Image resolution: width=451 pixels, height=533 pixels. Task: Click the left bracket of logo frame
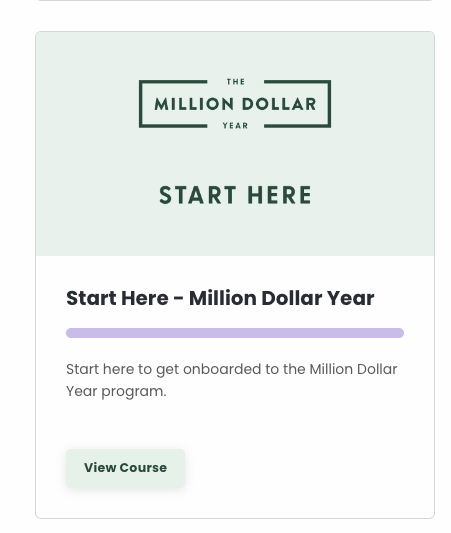coord(173,104)
